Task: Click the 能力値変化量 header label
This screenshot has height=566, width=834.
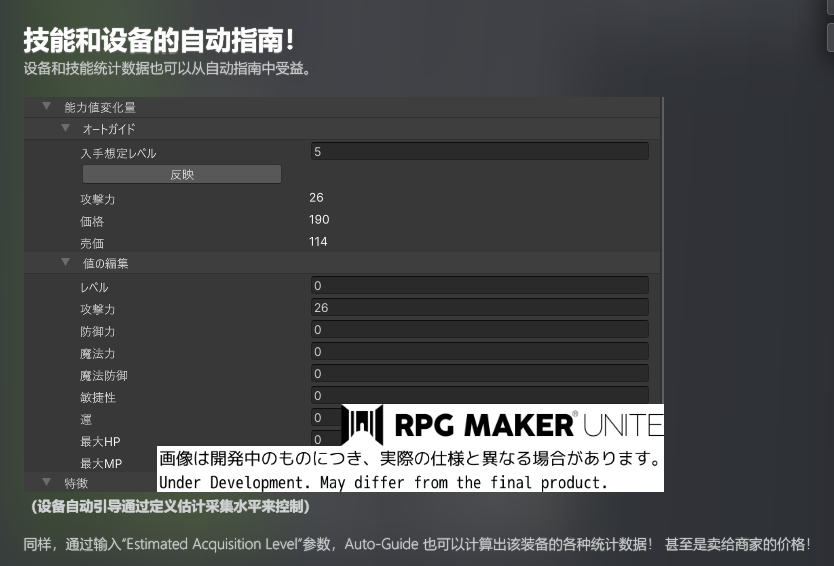Action: point(100,107)
